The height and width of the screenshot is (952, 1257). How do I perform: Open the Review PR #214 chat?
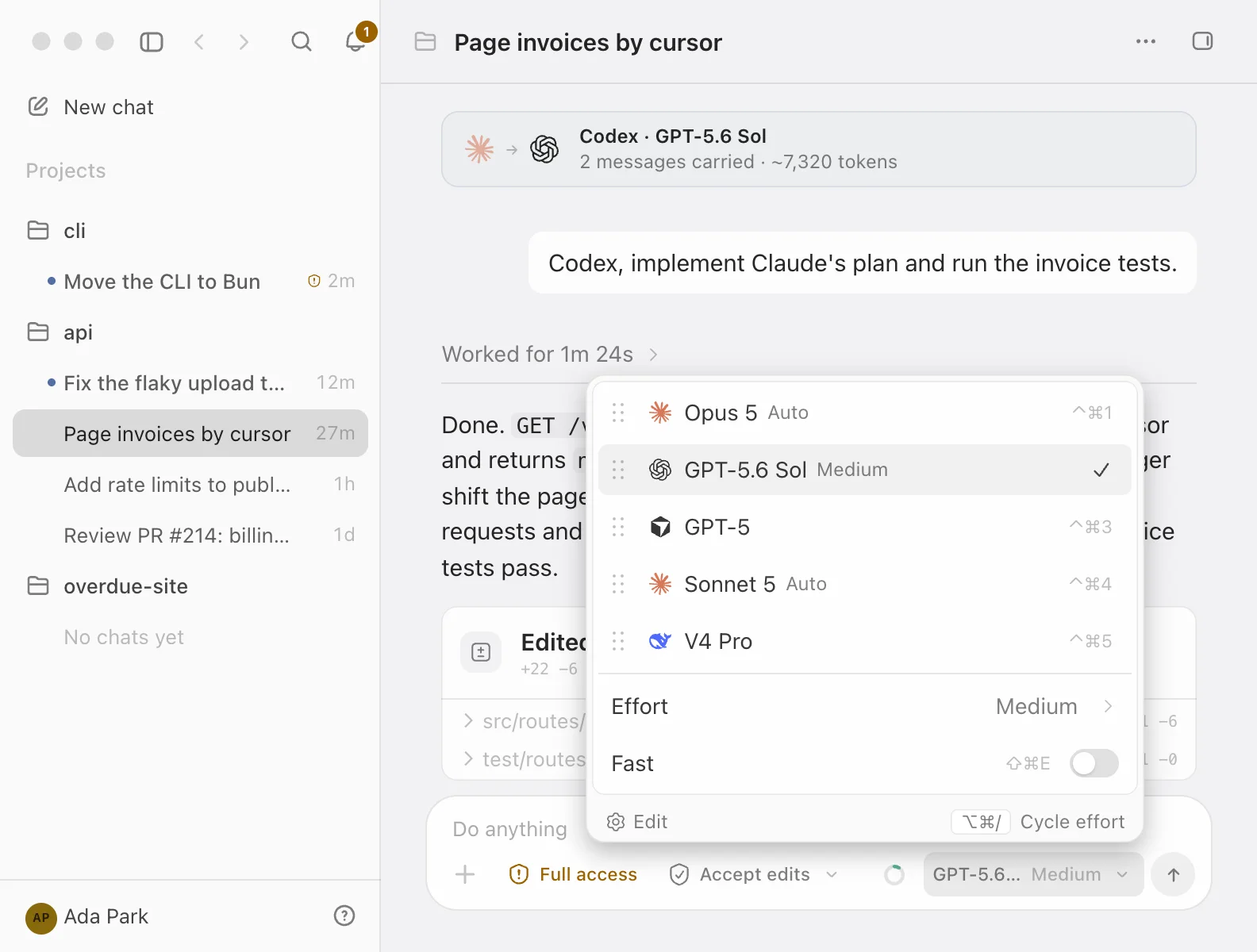[190, 535]
